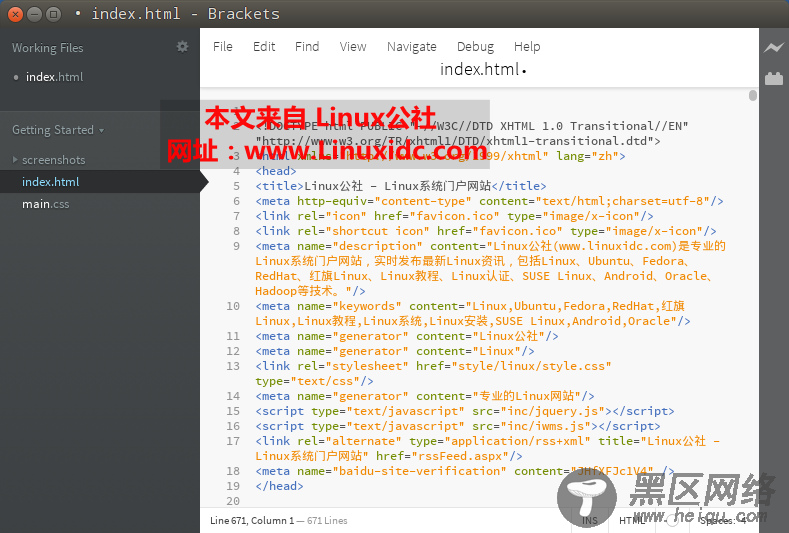Open the Help menu

pyautogui.click(x=527, y=46)
